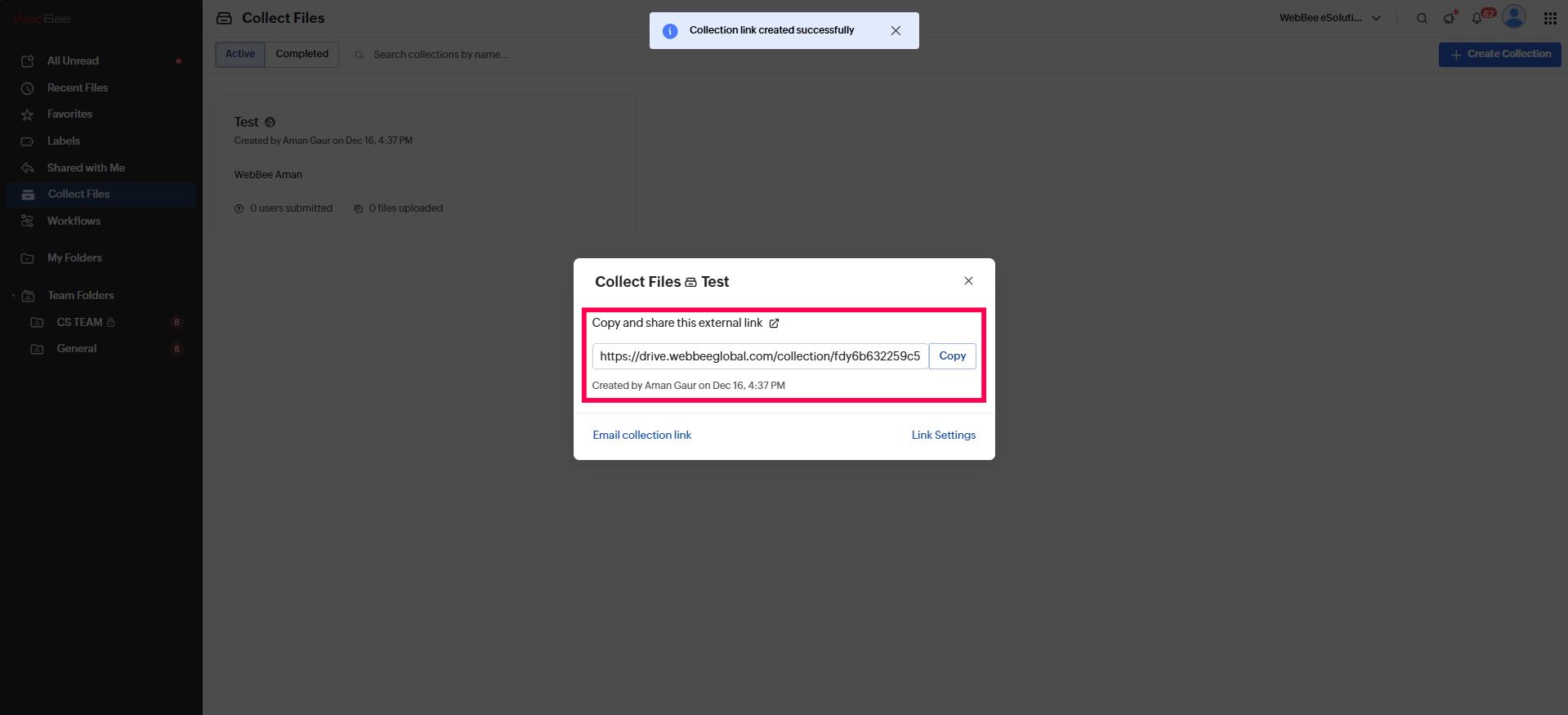Open external link icon beside share text
This screenshot has height=715, width=1568.
tap(774, 324)
